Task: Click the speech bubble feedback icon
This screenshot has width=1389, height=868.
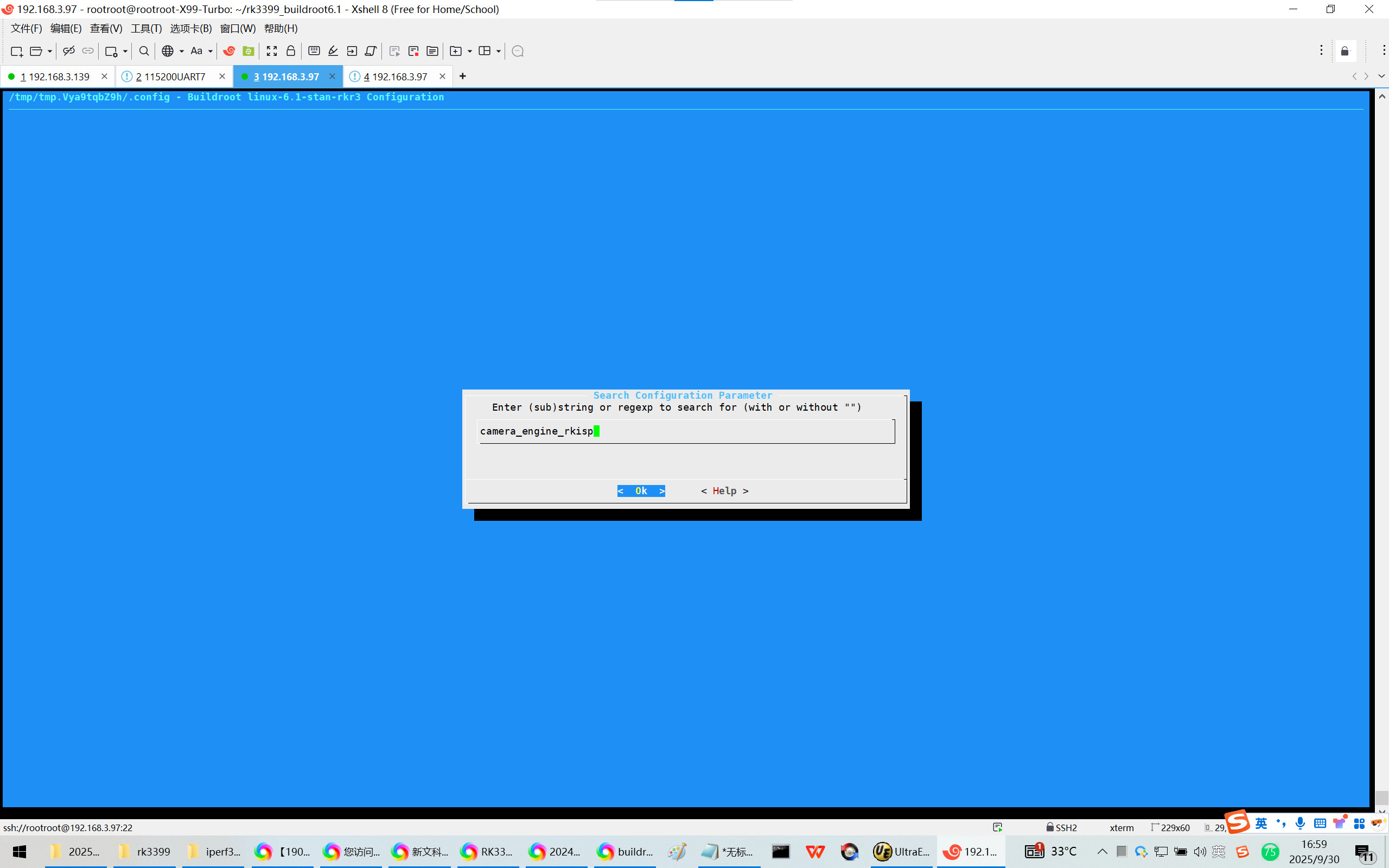Action: (x=517, y=51)
